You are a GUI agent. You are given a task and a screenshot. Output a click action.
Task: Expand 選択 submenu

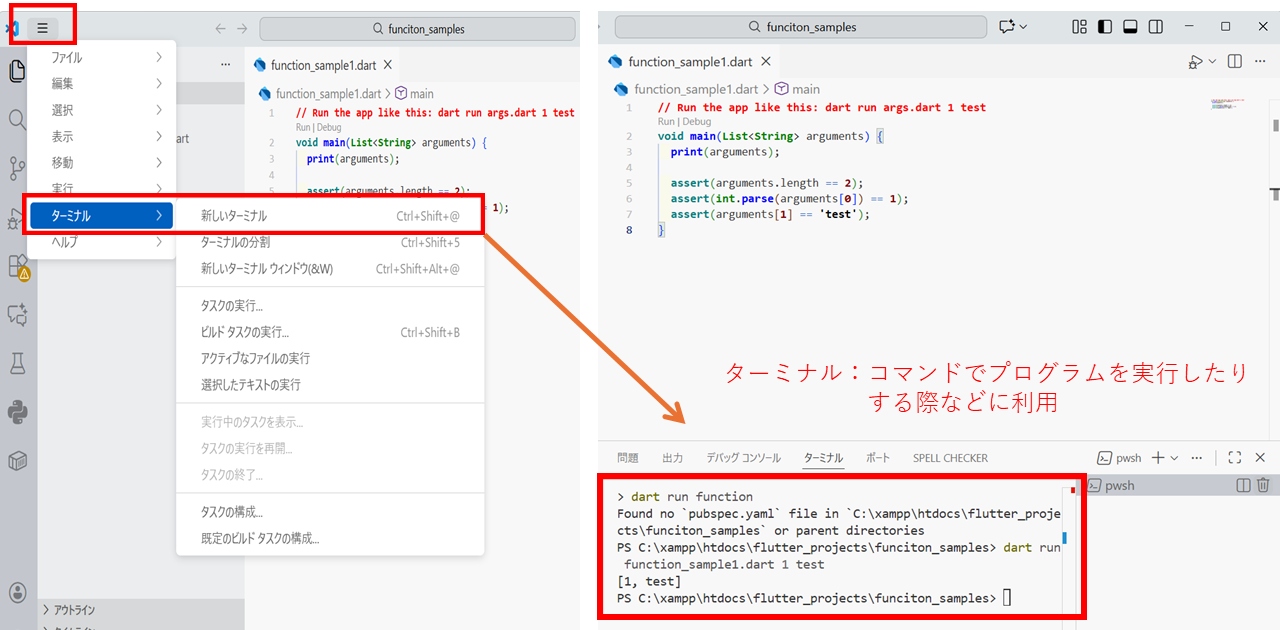pyautogui.click(x=101, y=110)
